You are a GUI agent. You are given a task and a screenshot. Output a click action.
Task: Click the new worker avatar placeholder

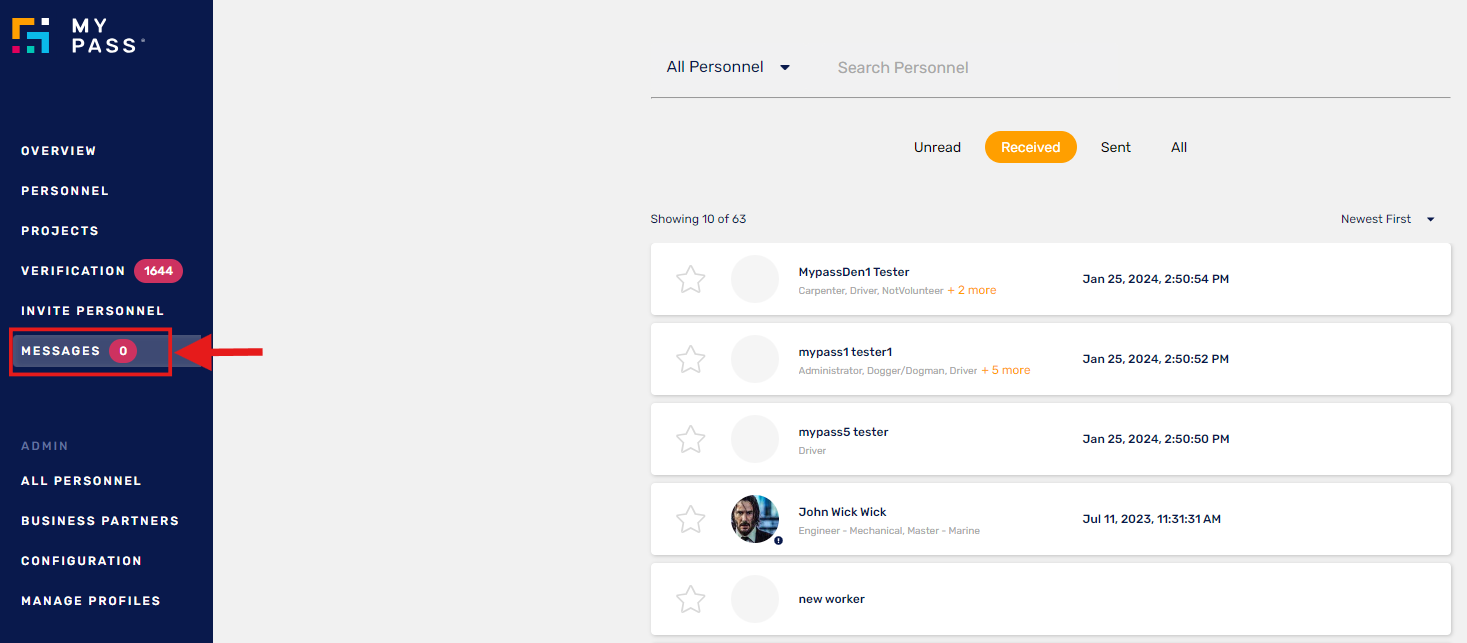pos(755,599)
